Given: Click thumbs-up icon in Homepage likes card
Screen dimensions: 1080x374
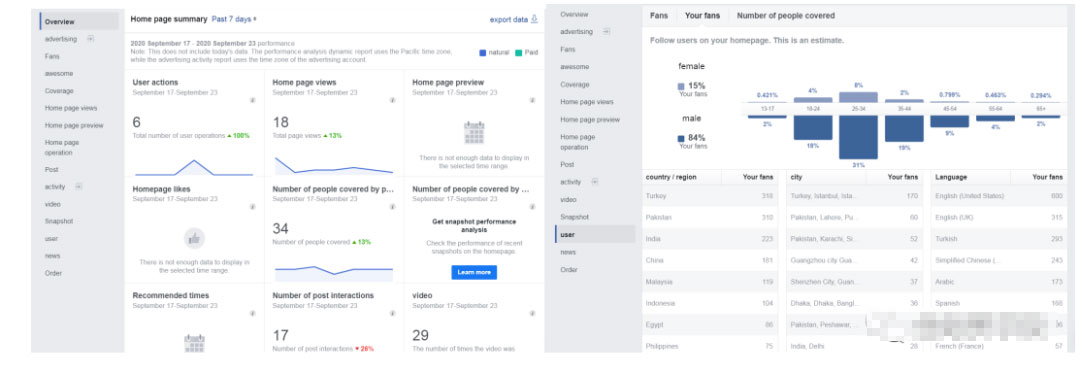Looking at the screenshot, I should point(194,239).
